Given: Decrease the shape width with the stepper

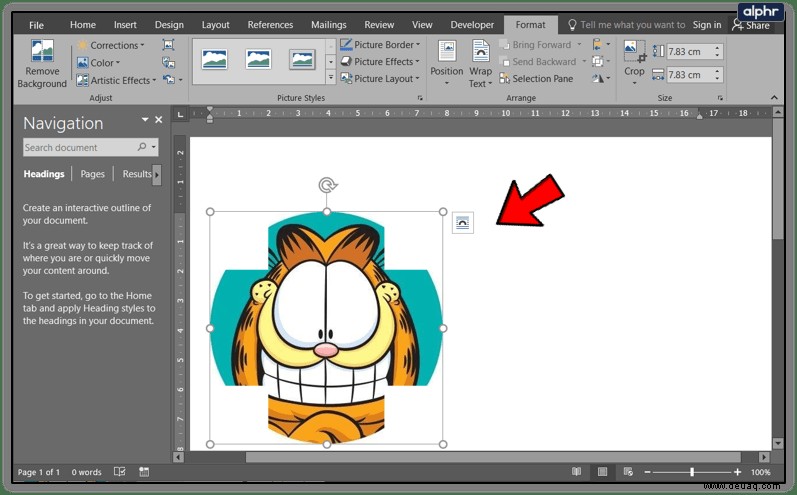Looking at the screenshot, I should [x=717, y=79].
